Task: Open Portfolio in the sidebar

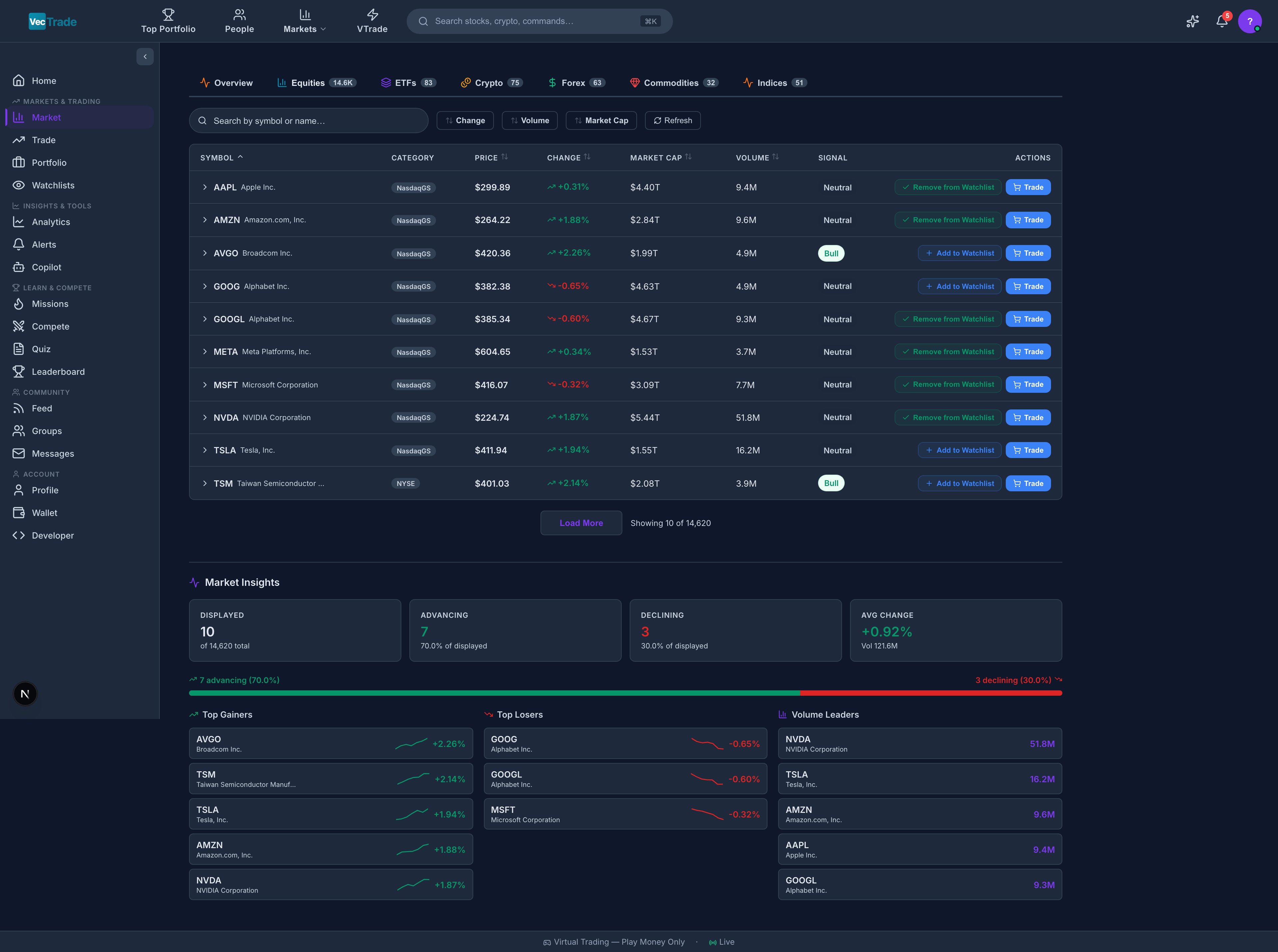Action: (80, 162)
